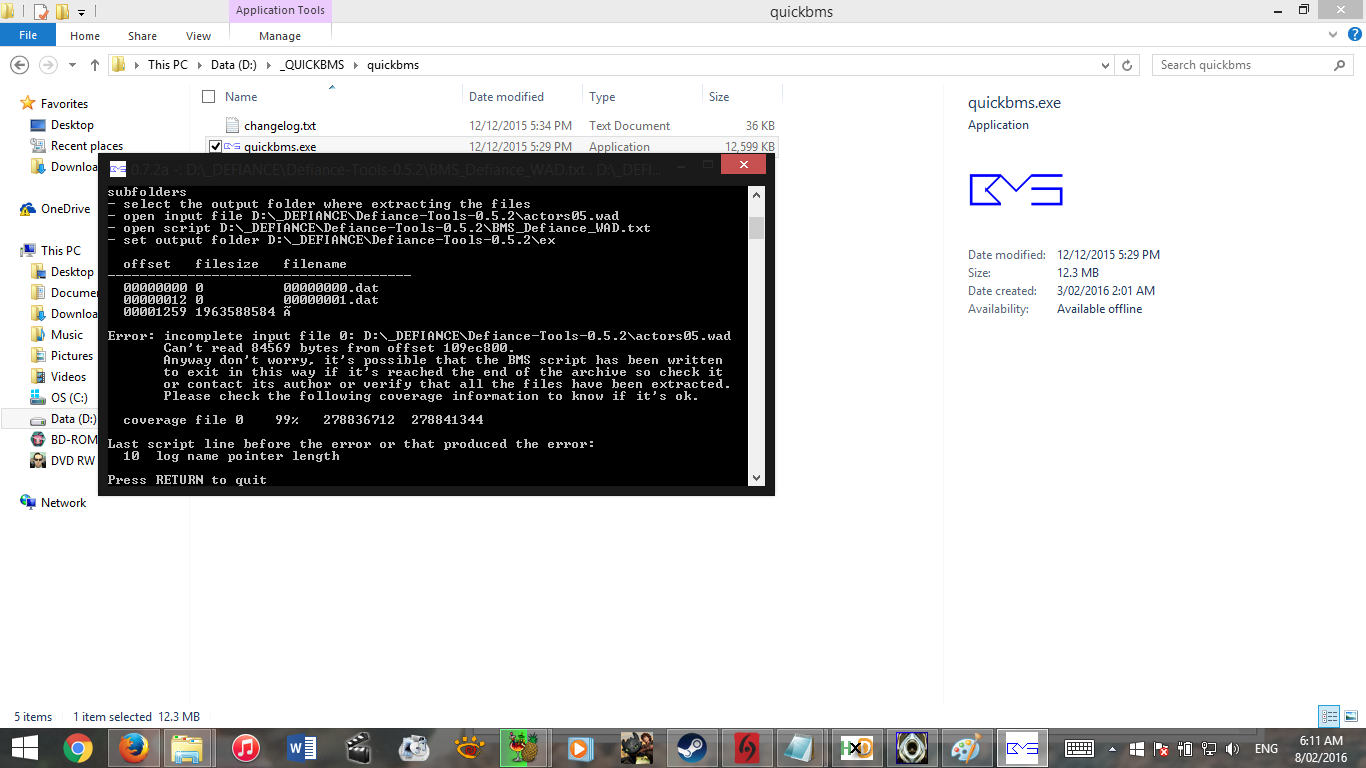Sort by Size column header
The width and height of the screenshot is (1366, 768).
(719, 97)
